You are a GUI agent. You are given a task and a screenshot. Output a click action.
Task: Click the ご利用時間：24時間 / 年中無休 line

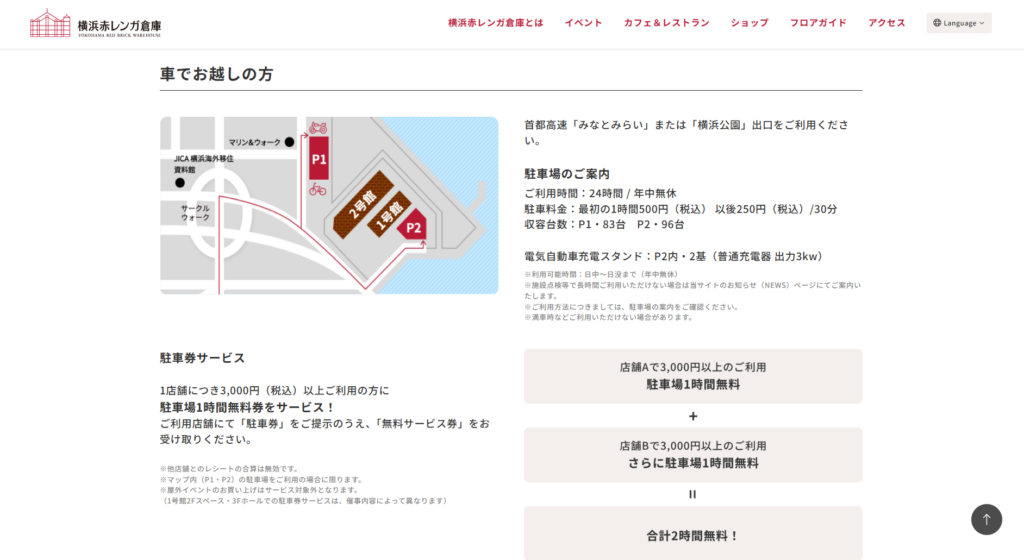[600, 193]
